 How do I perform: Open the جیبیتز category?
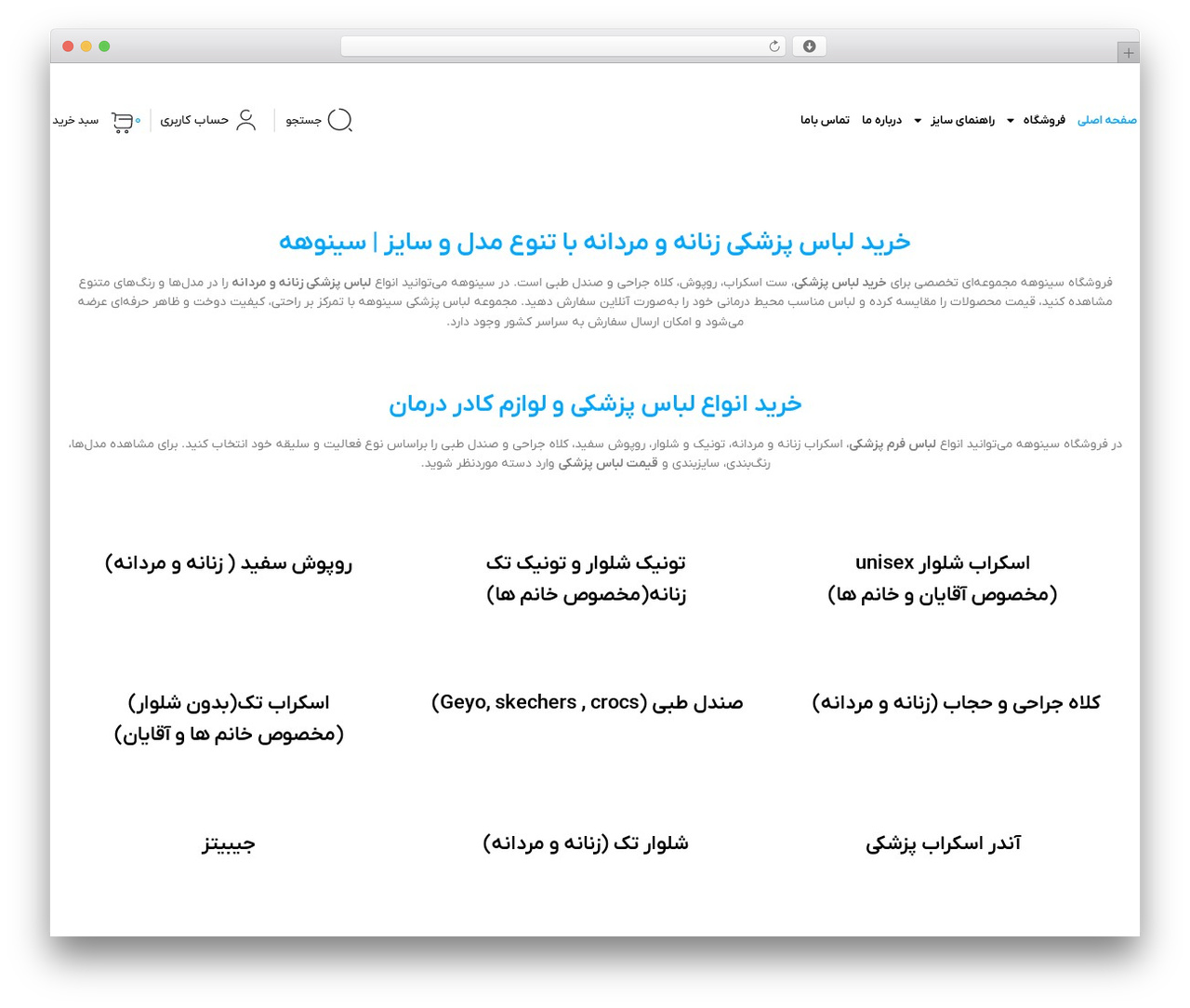tap(229, 844)
